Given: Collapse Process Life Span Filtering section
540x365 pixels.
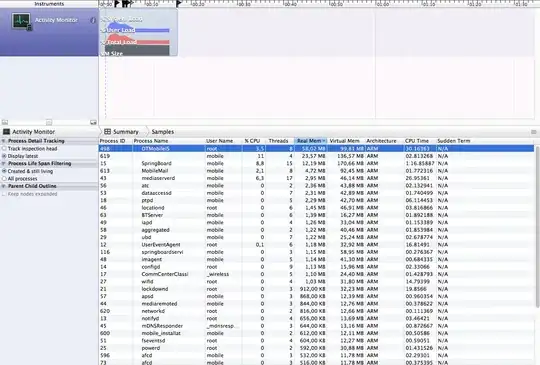Looking at the screenshot, I should click(3, 164).
